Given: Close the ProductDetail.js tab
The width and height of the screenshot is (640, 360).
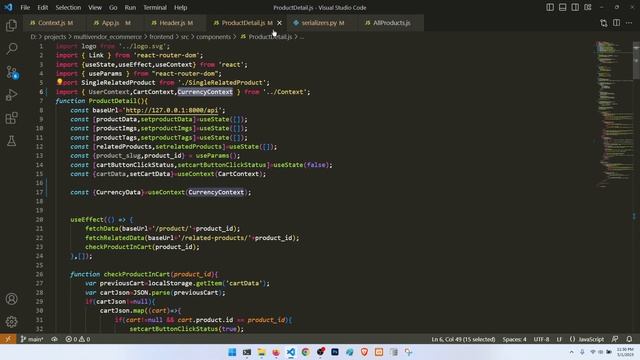Looking at the screenshot, I should click(280, 23).
